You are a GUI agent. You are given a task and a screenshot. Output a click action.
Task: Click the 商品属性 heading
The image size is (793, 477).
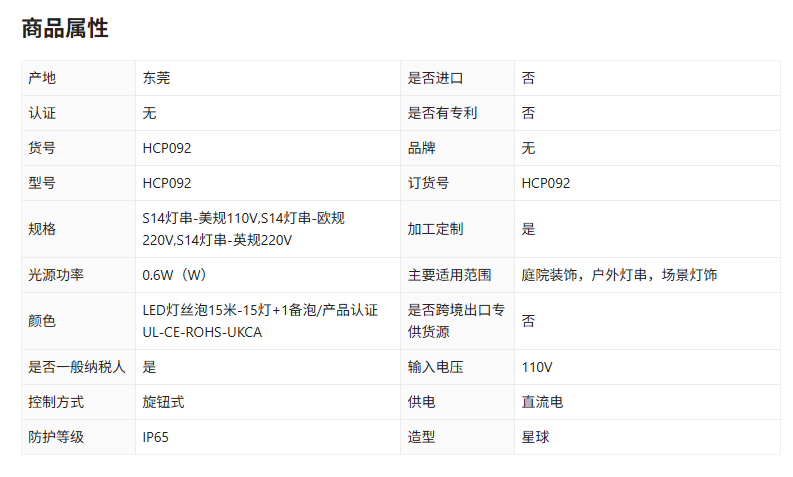(x=65, y=29)
